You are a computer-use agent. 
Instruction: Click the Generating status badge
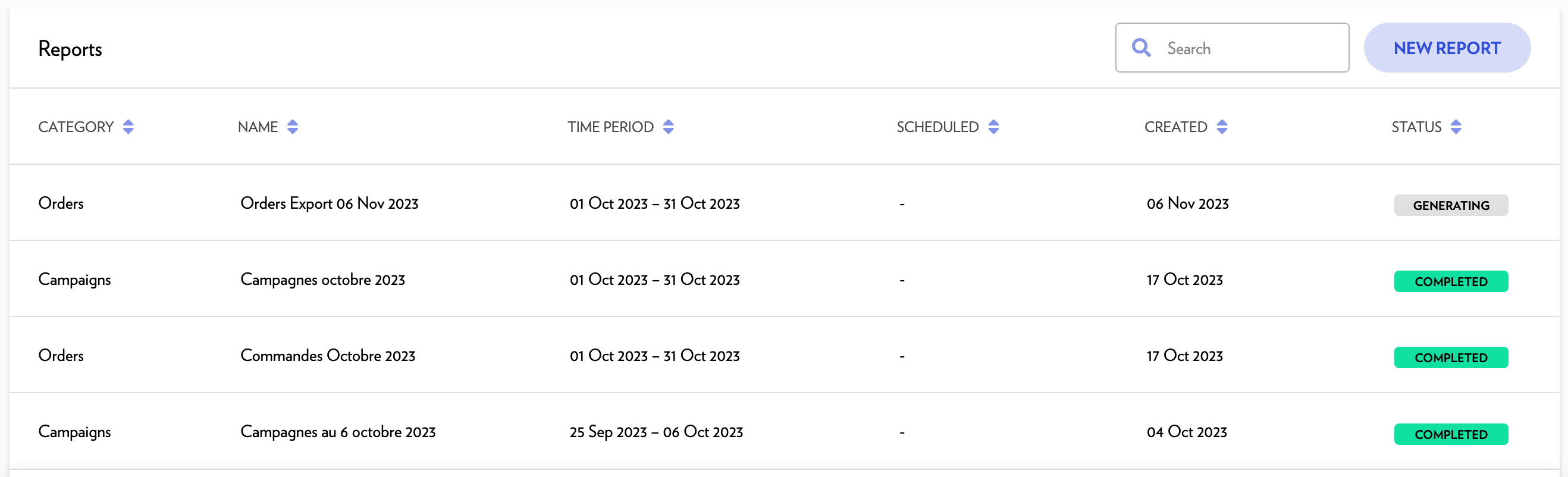(x=1451, y=206)
